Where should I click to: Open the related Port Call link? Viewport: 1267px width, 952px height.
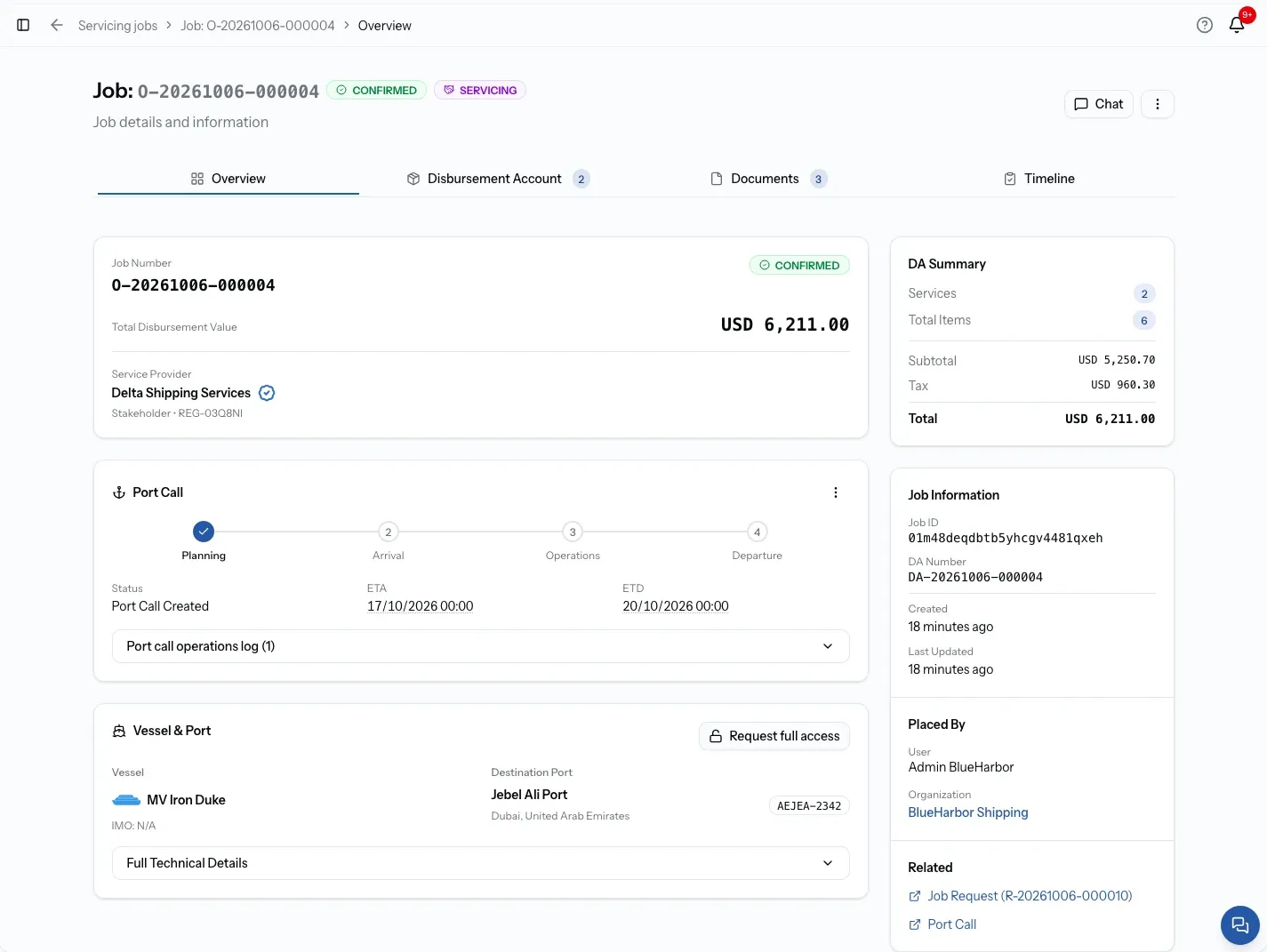point(952,924)
